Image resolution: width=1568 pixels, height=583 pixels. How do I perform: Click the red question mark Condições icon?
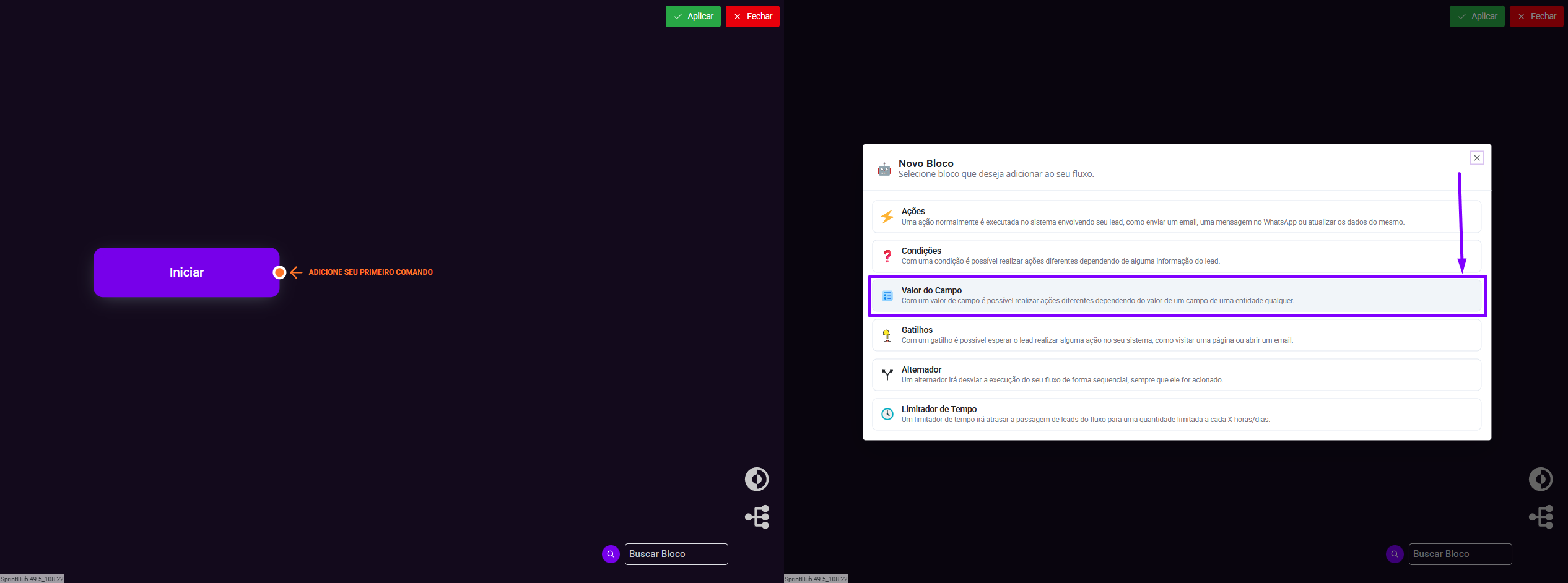coord(887,256)
